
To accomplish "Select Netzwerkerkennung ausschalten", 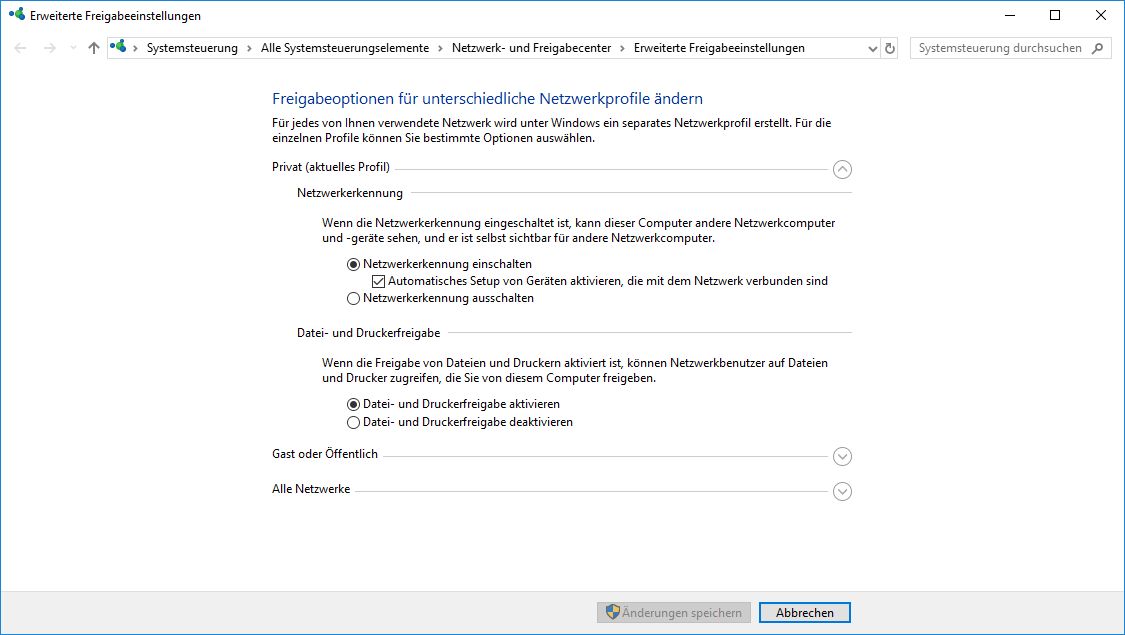I will pos(353,298).
